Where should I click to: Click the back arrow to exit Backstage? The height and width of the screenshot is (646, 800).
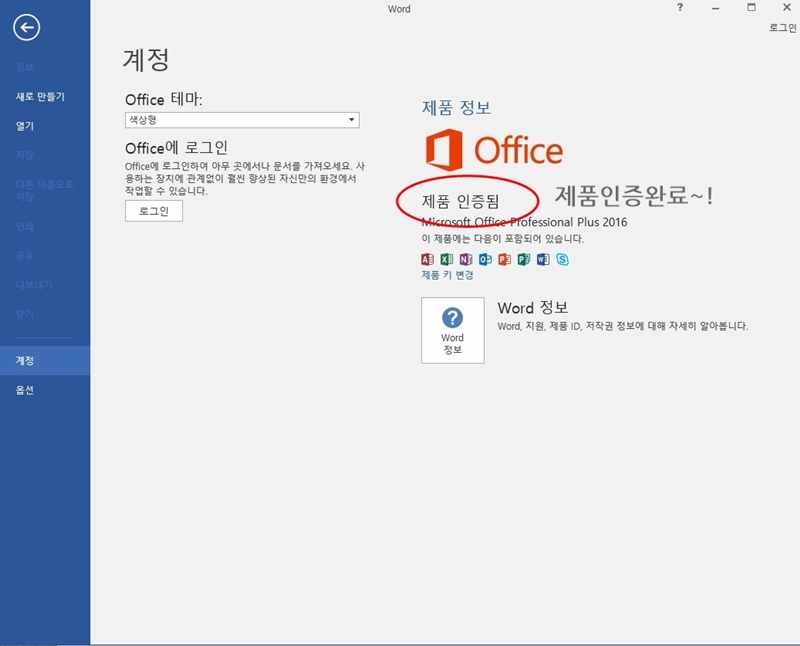point(26,28)
